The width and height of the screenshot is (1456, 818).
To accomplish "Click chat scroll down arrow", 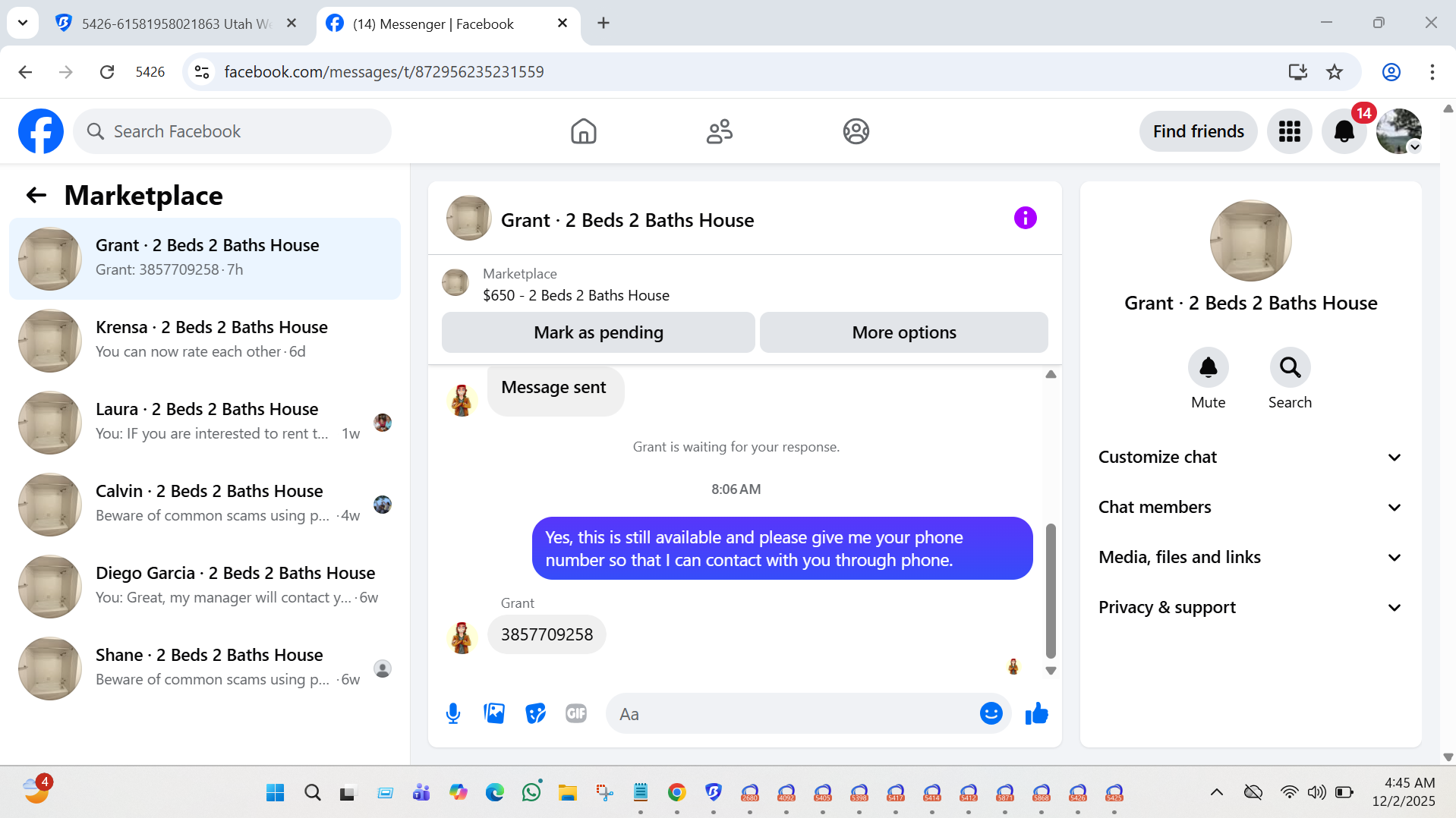I will [x=1051, y=671].
